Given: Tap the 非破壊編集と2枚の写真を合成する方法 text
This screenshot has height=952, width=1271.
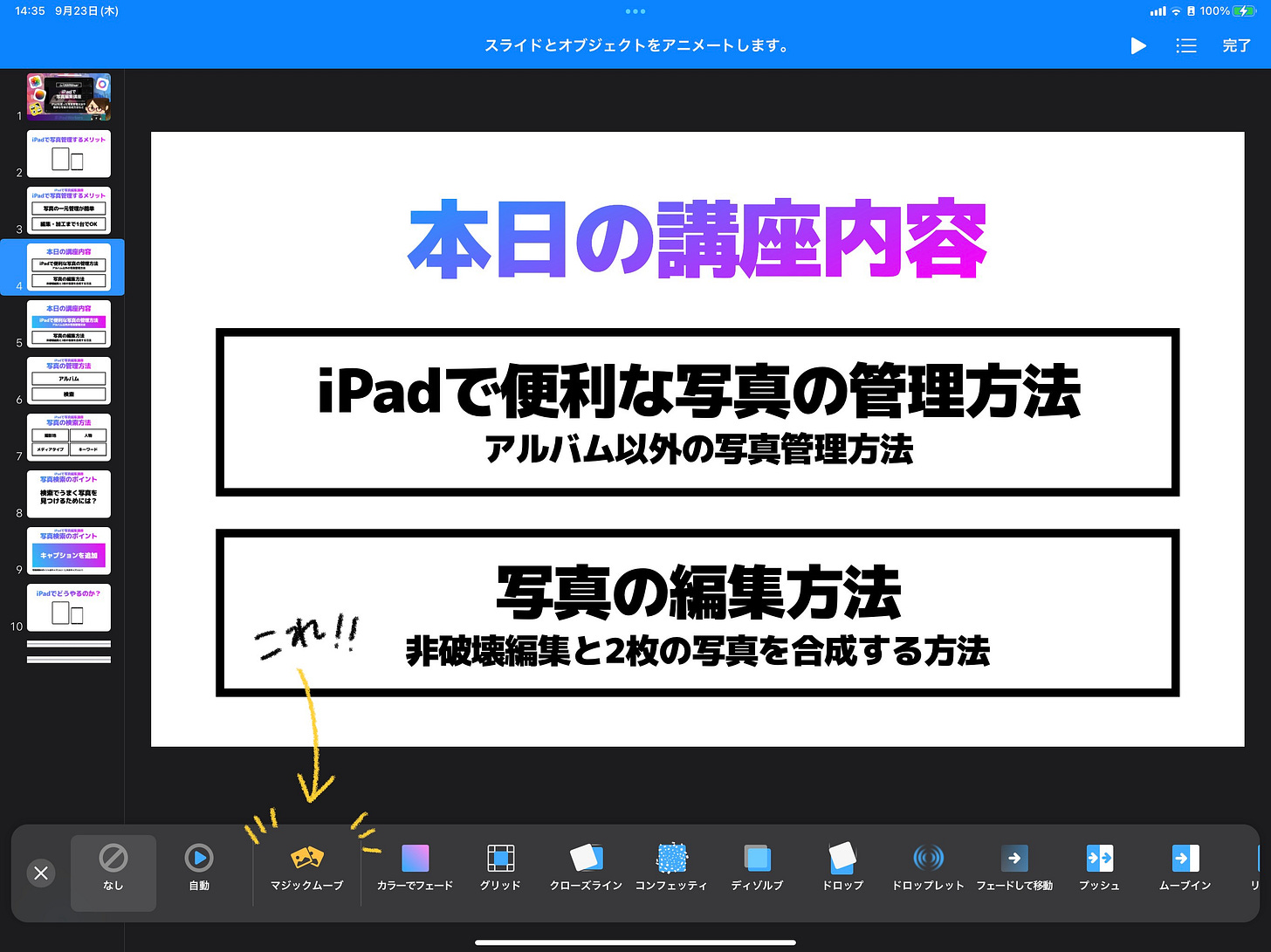Looking at the screenshot, I should 698,651.
